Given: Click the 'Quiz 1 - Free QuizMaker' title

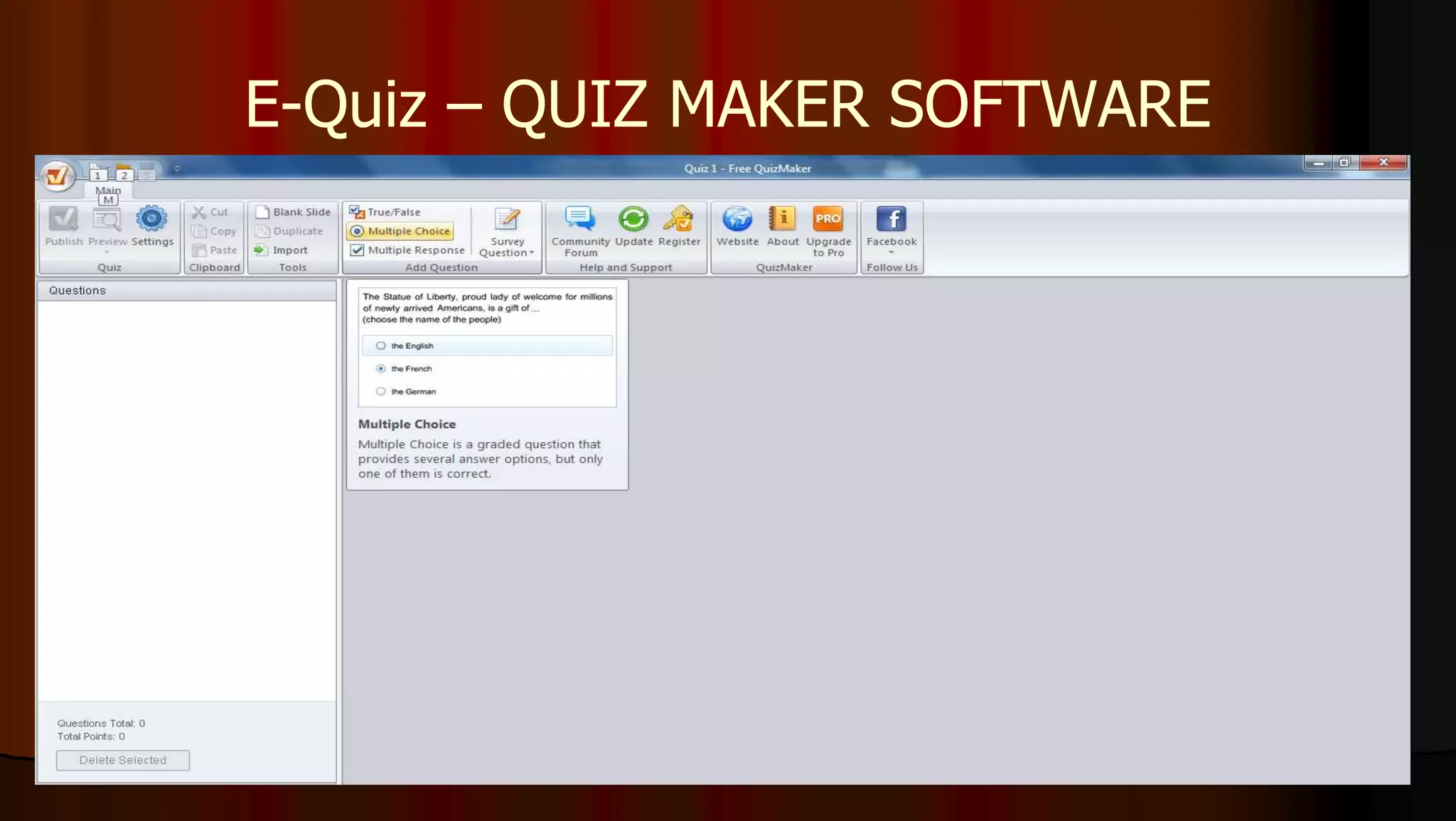Looking at the screenshot, I should (747, 169).
